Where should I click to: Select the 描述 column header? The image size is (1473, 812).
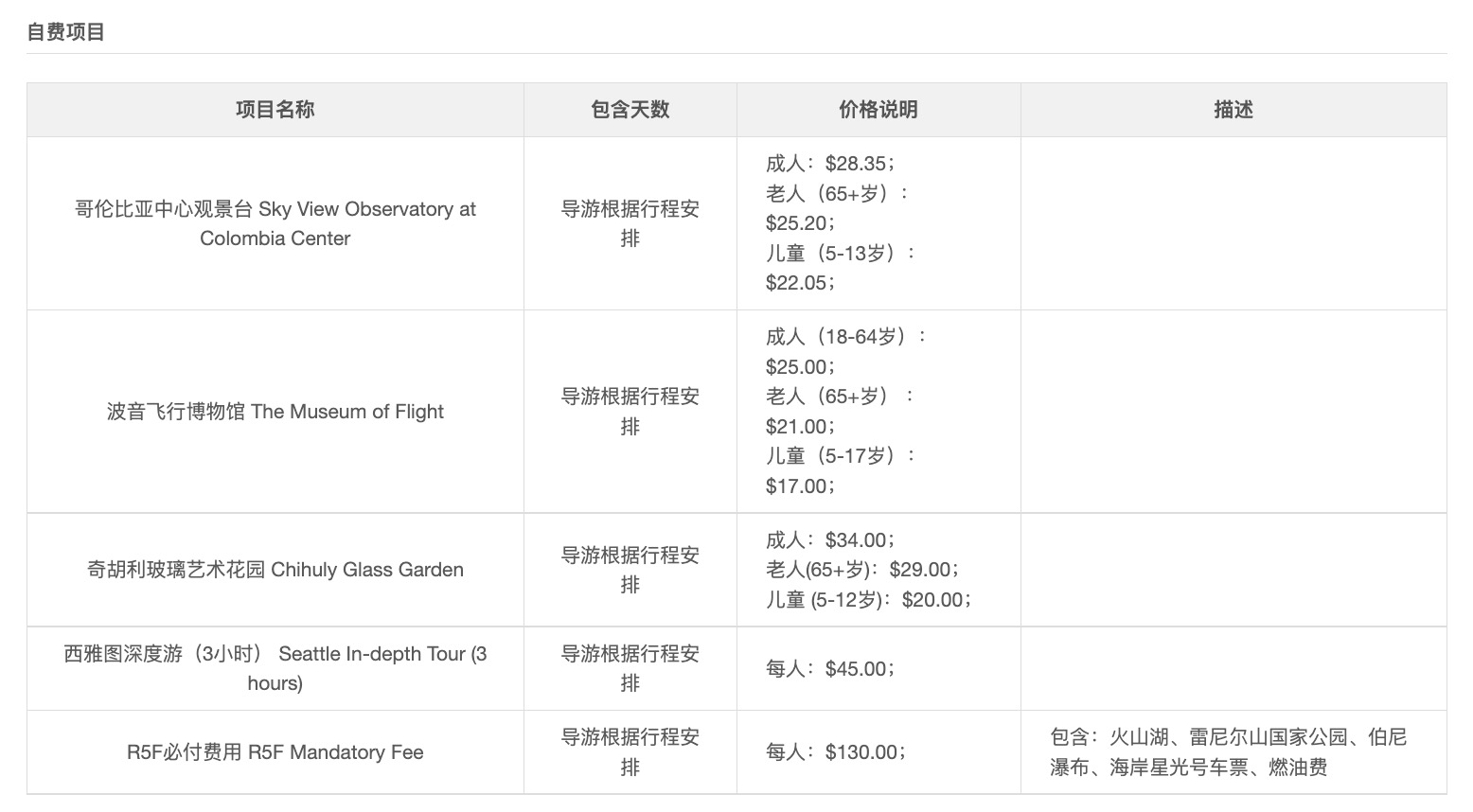(1233, 110)
